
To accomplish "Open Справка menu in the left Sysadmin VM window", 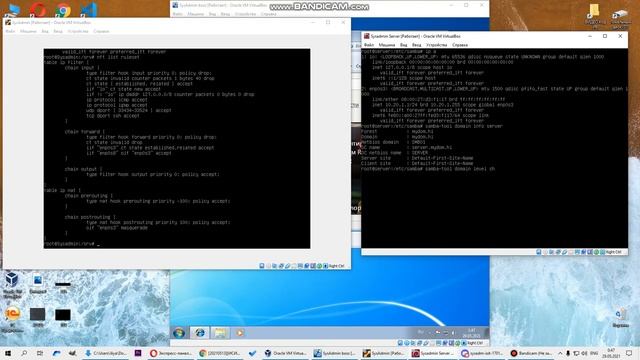I will [x=101, y=31].
